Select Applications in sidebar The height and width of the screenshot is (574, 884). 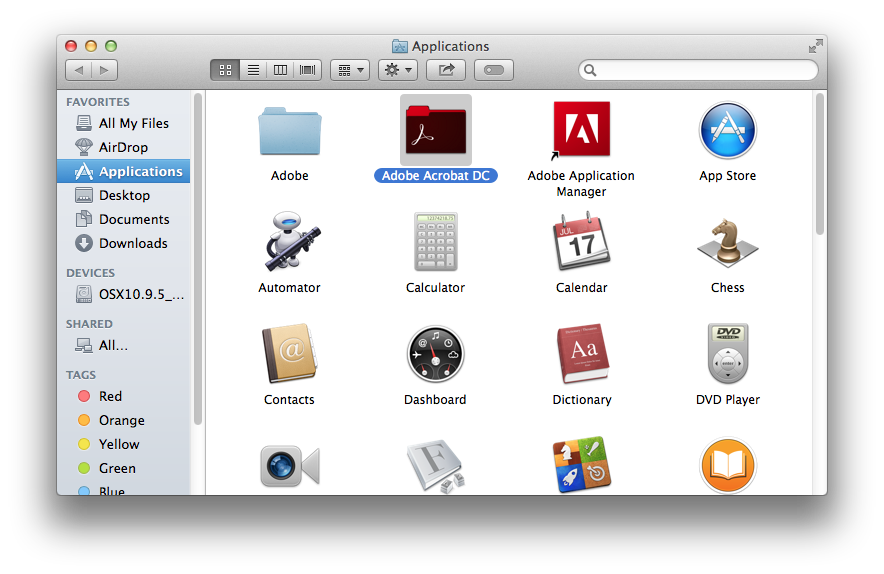click(x=123, y=171)
